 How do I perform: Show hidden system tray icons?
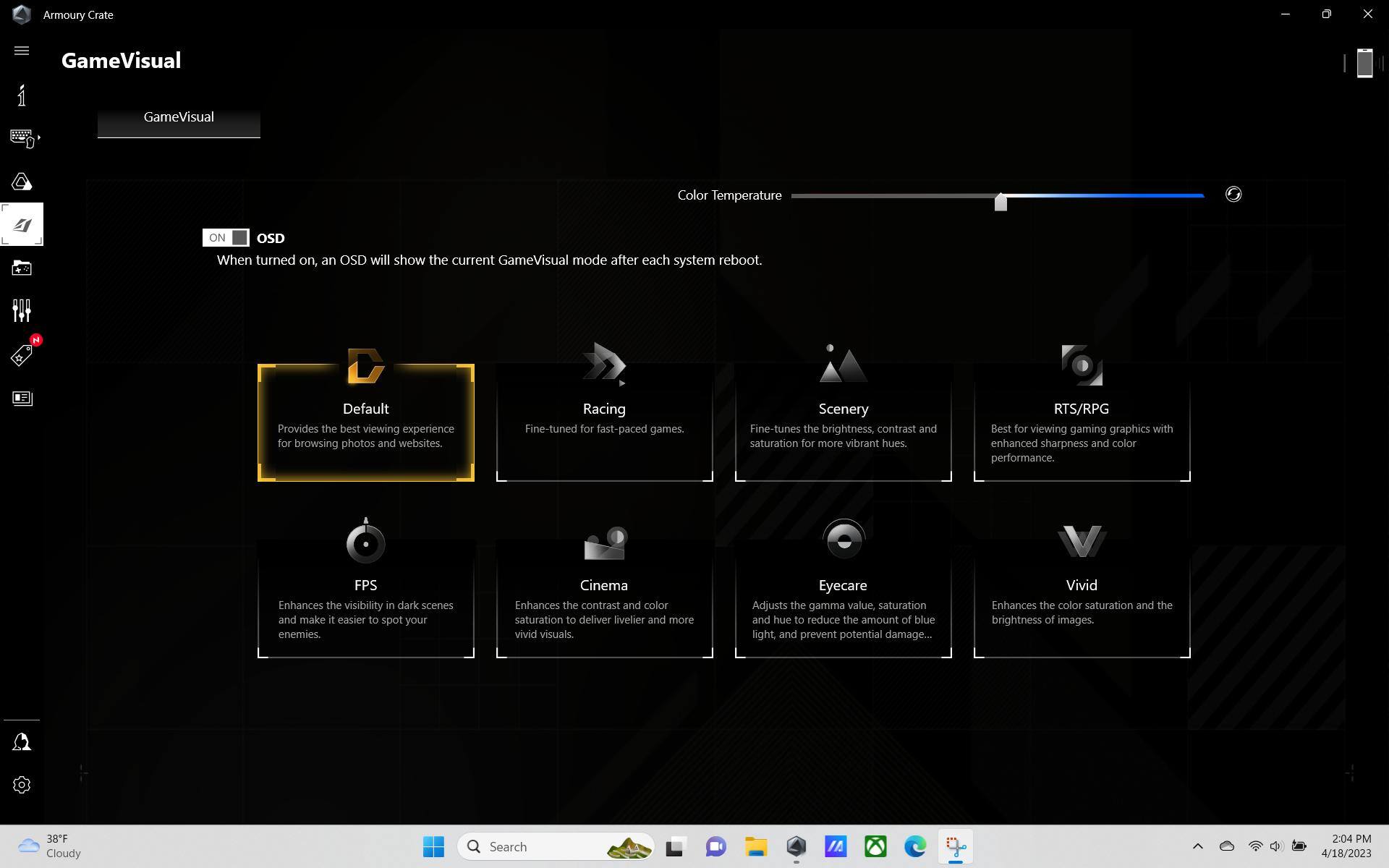1197,846
